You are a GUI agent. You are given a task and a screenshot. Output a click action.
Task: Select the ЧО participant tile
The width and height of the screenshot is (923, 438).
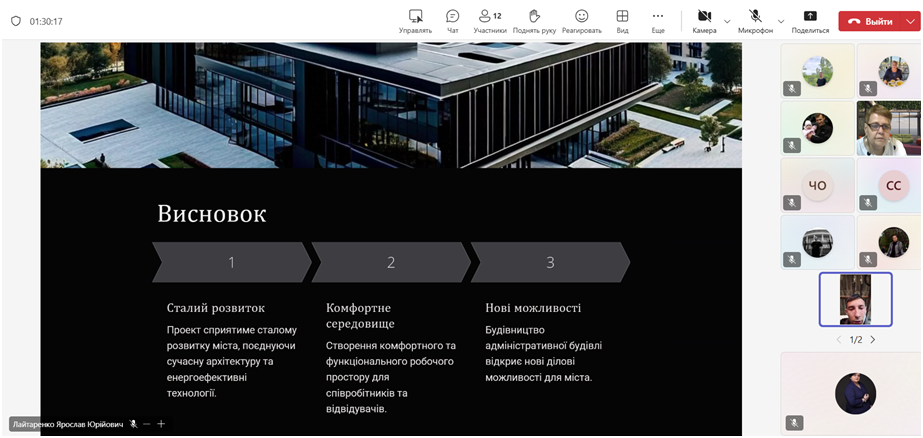tap(817, 185)
